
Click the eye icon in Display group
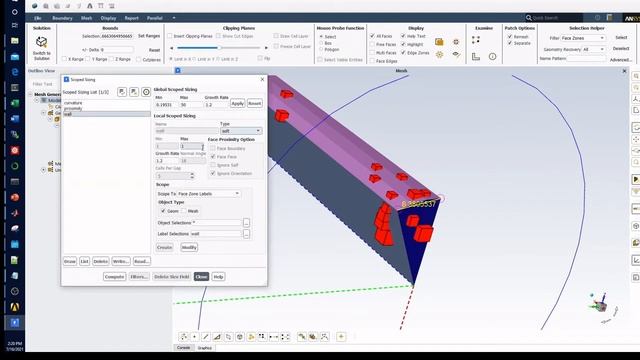[456, 54]
